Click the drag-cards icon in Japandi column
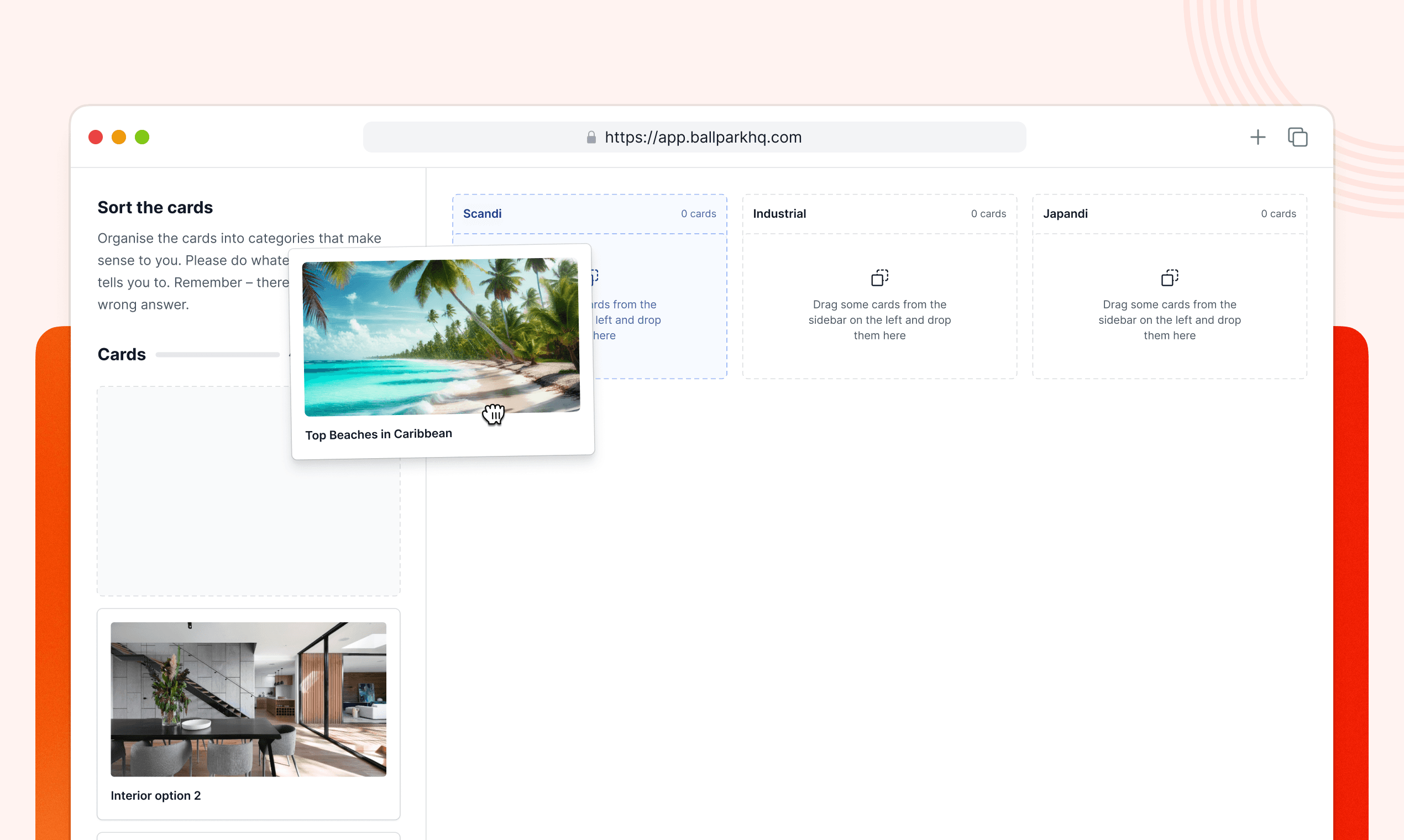This screenshot has height=840, width=1404. (1169, 277)
